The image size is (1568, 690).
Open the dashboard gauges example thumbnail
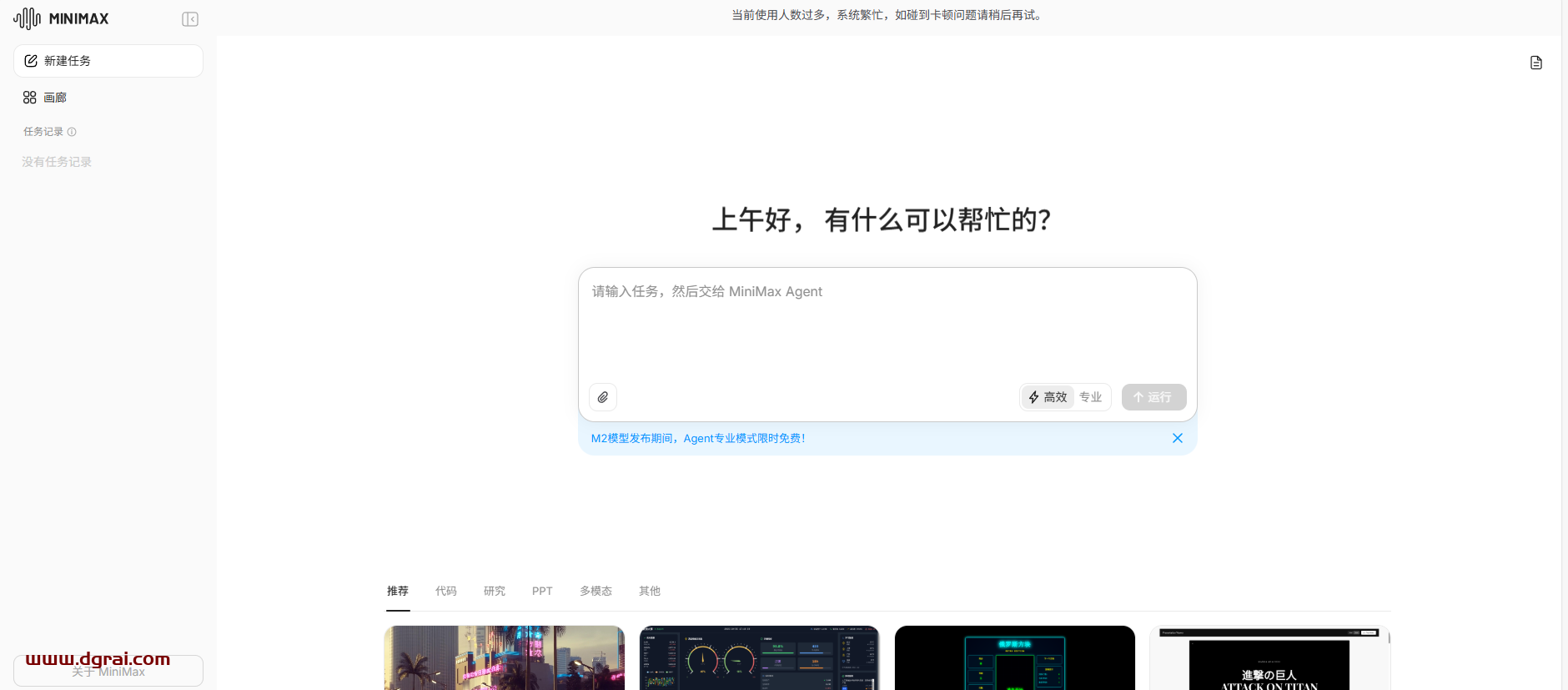pos(759,658)
